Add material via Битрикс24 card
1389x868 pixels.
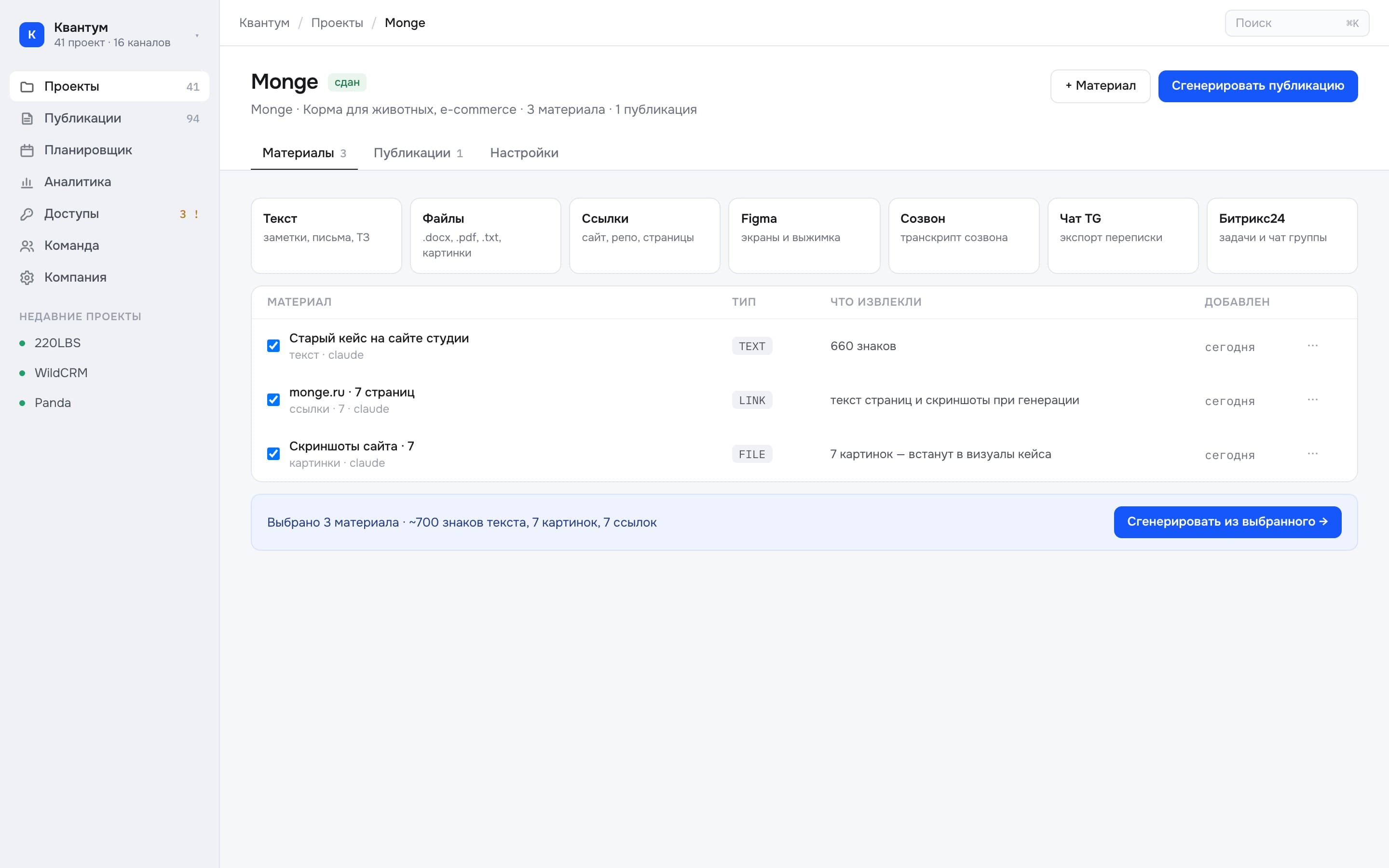tap(1282, 236)
